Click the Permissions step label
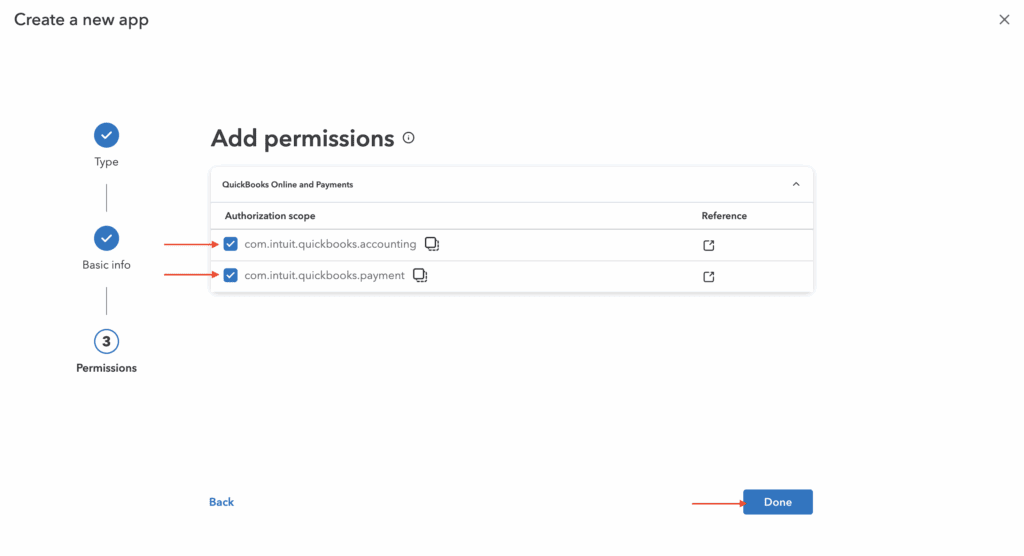This screenshot has height=556, width=1024. tap(106, 368)
